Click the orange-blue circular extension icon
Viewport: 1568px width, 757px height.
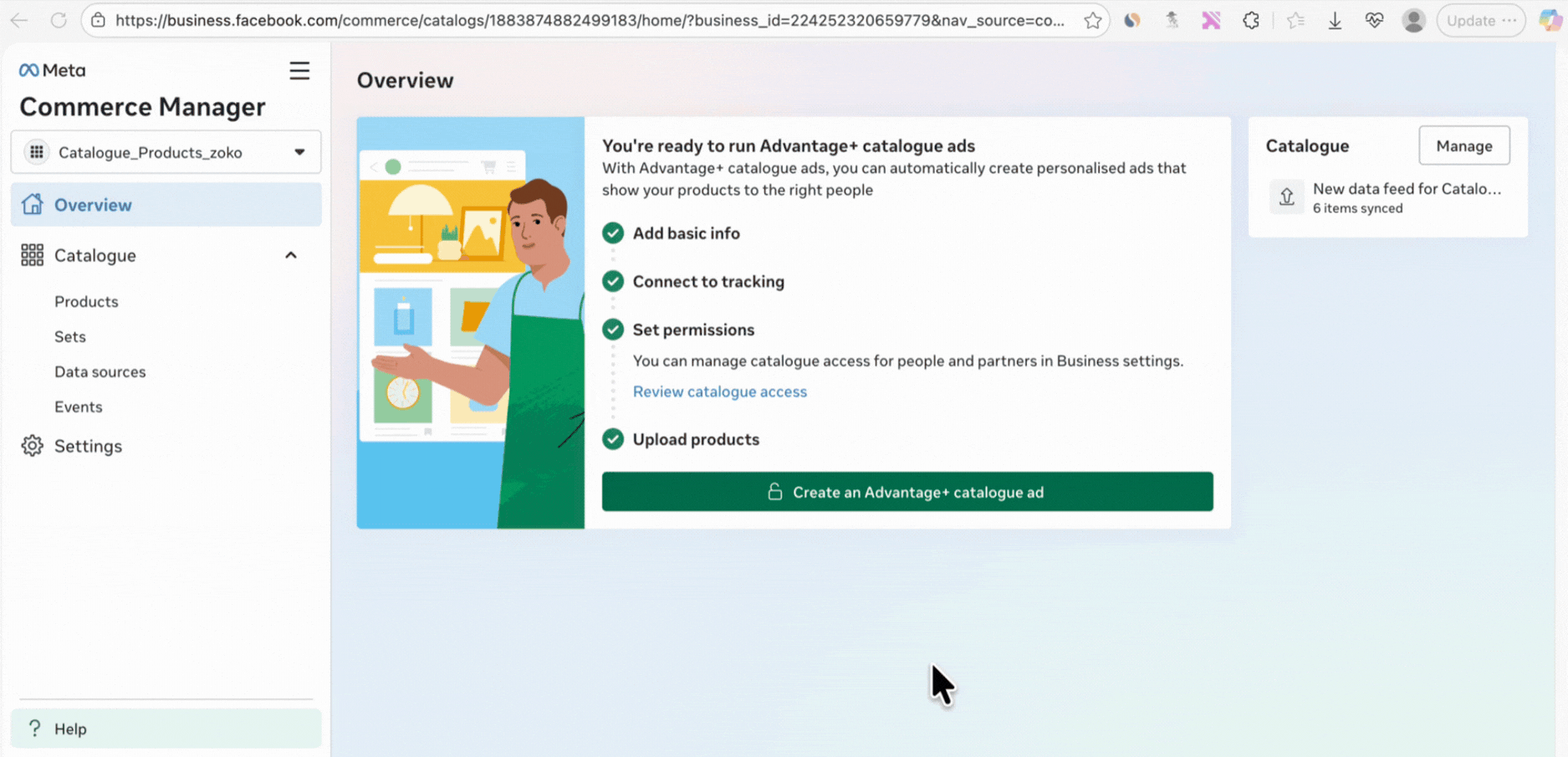point(1132,20)
